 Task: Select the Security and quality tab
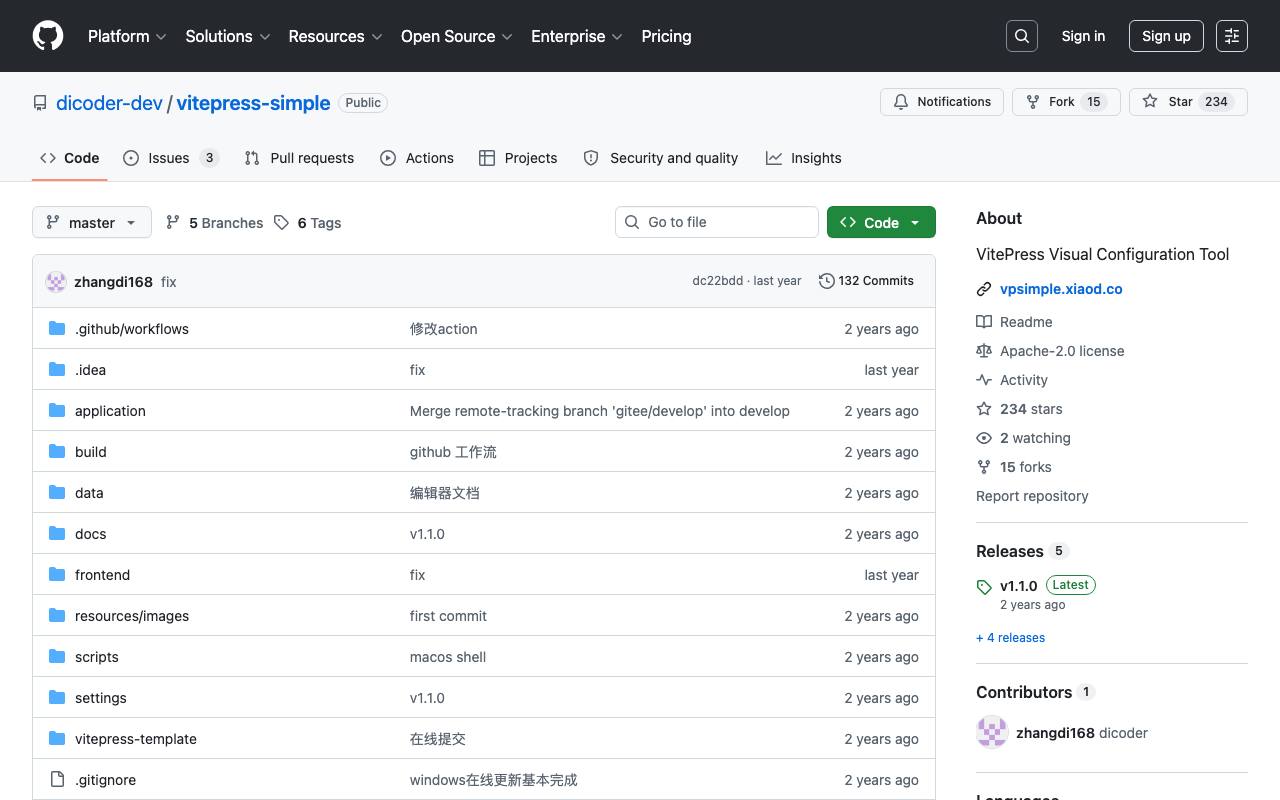[x=661, y=158]
